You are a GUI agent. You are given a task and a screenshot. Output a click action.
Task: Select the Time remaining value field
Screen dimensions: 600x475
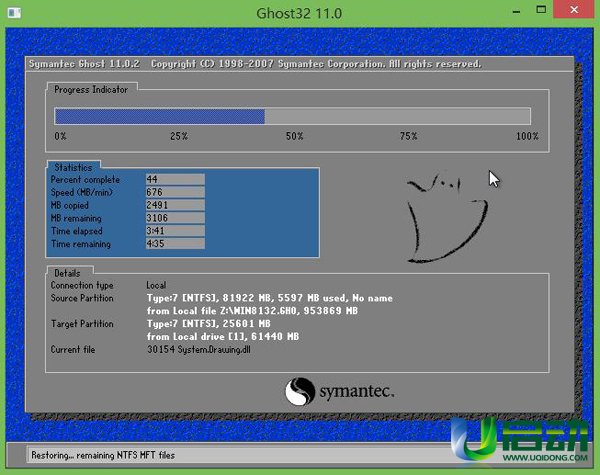point(174,244)
